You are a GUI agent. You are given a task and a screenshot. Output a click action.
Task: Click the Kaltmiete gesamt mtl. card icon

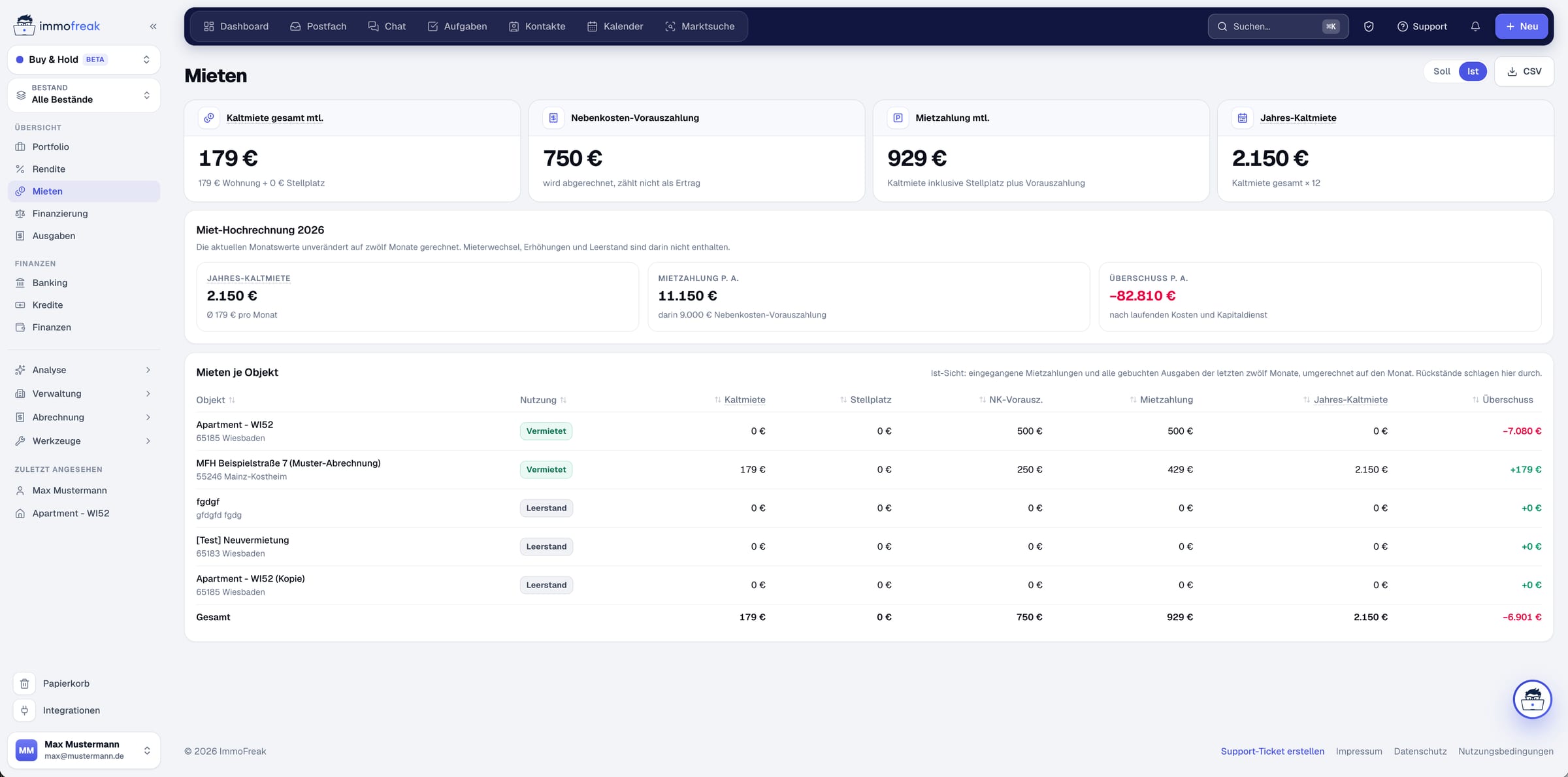tap(209, 118)
